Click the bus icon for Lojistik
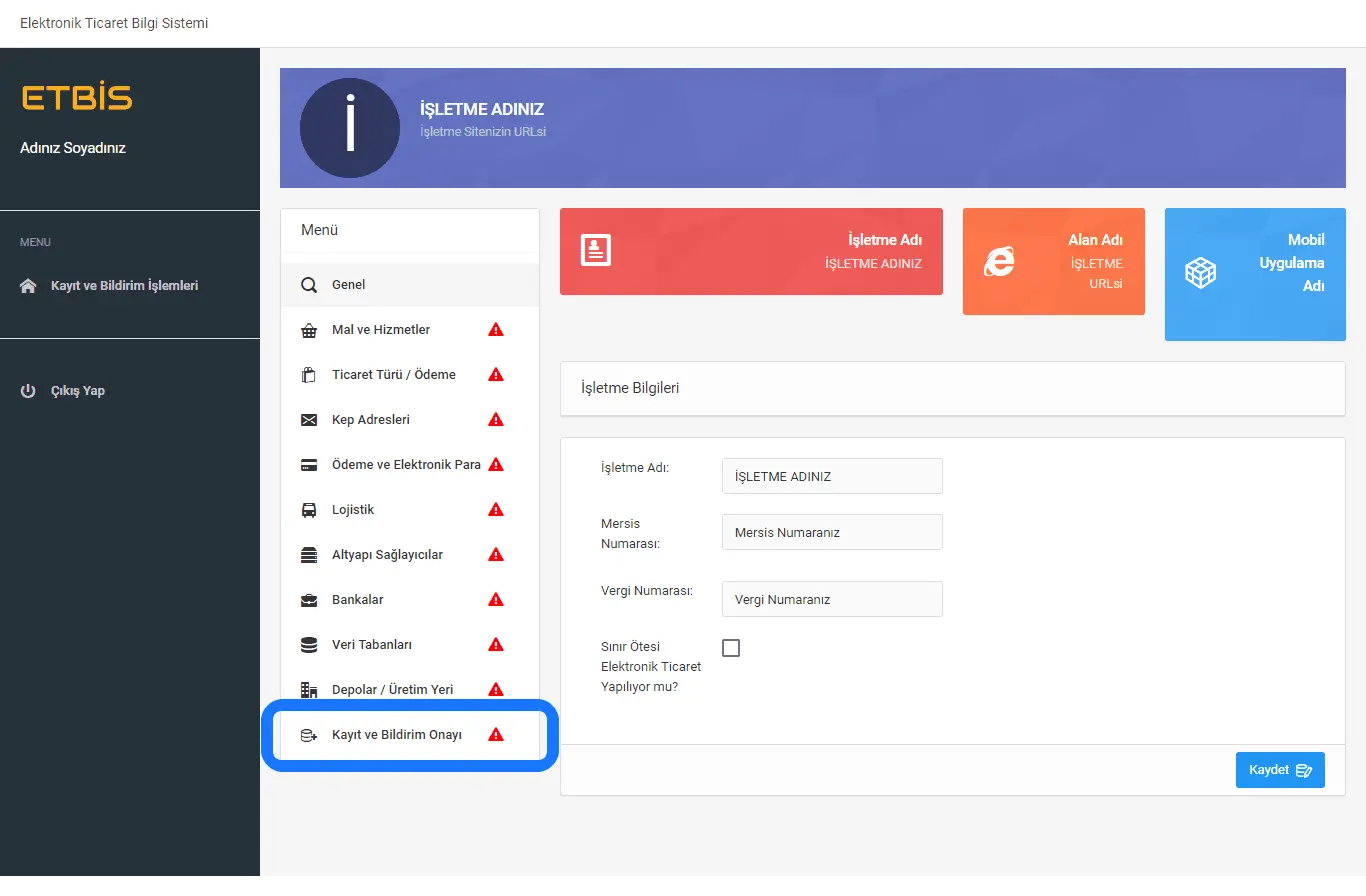1366x896 pixels. [309, 510]
